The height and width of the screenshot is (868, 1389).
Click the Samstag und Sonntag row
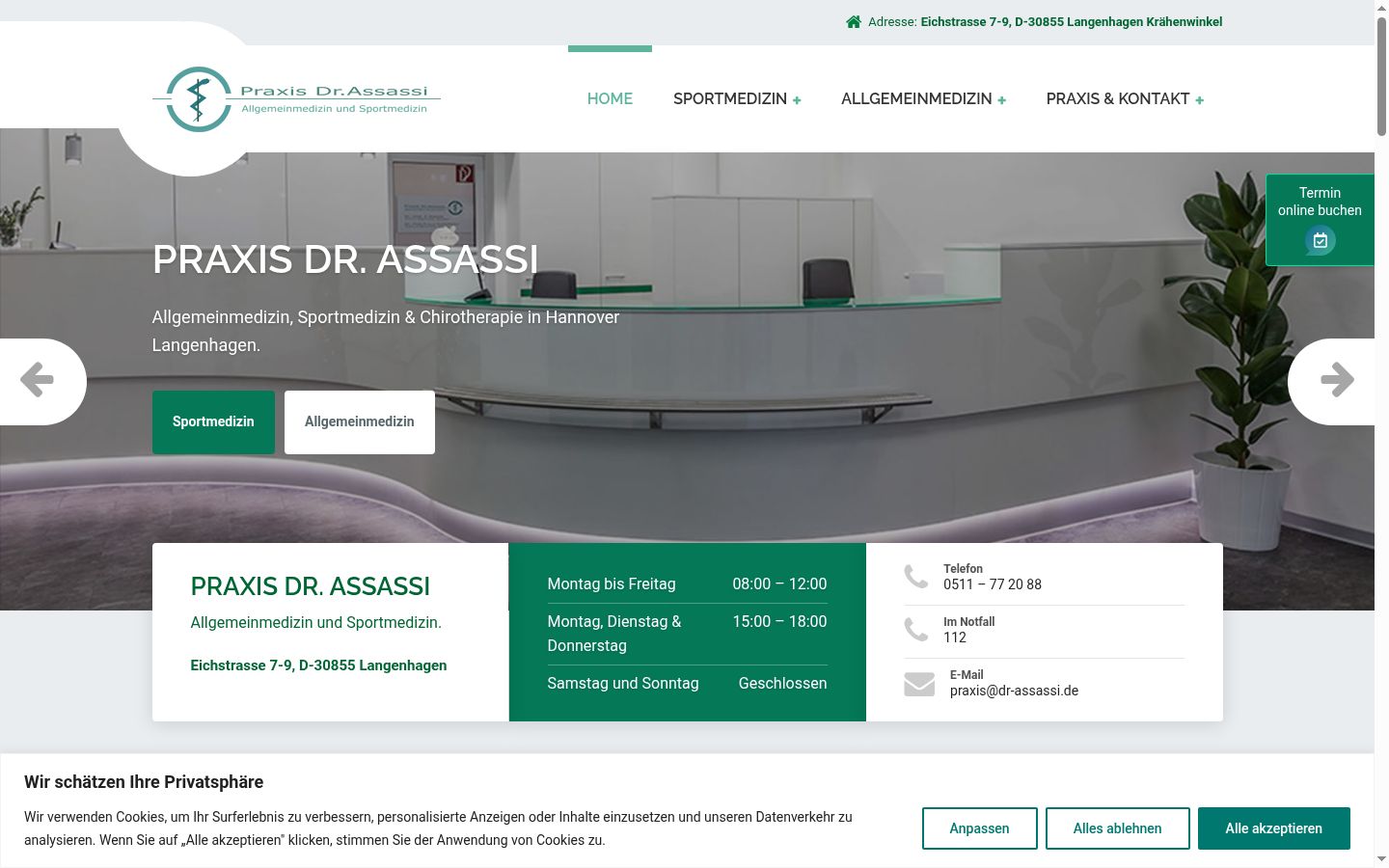point(687,684)
